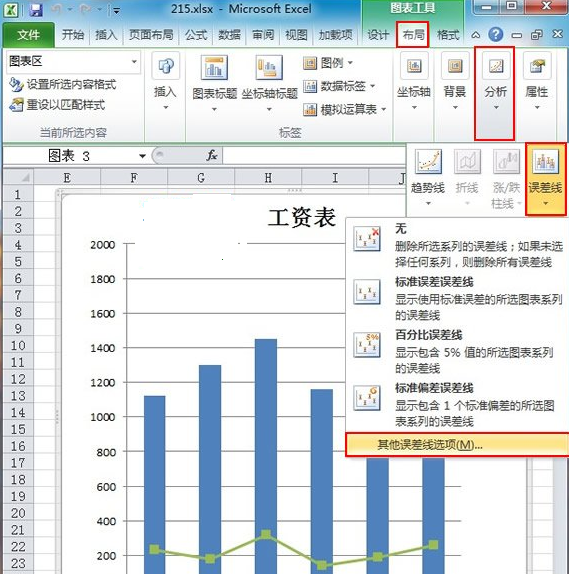Click the fx insert function icon

pyautogui.click(x=212, y=156)
